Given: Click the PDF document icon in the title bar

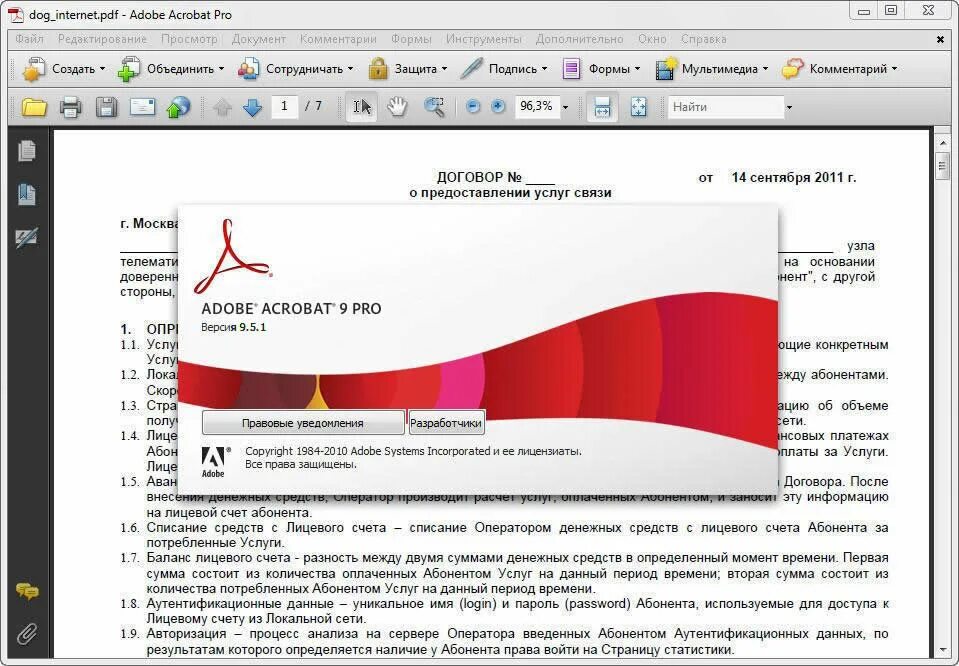Looking at the screenshot, I should 16,14.
